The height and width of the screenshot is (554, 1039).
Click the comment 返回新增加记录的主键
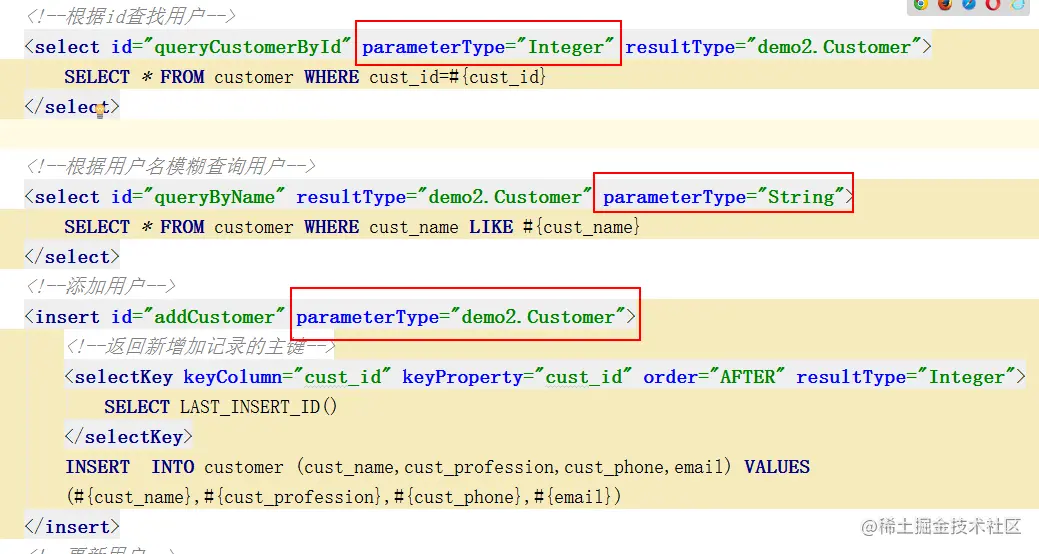click(x=200, y=347)
